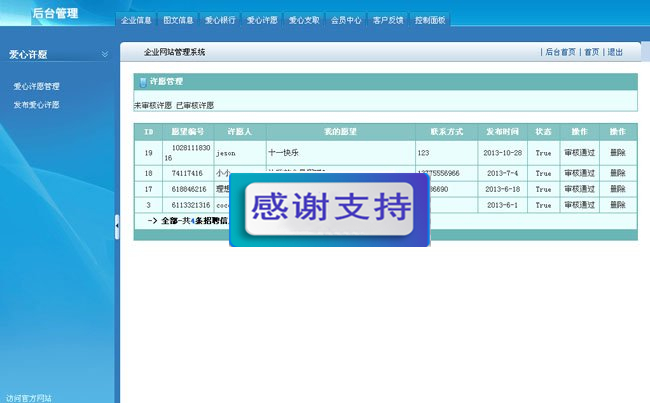Viewport: 650px width, 403px height.
Task: Delete the wish with ID 17
Action: click(x=618, y=189)
